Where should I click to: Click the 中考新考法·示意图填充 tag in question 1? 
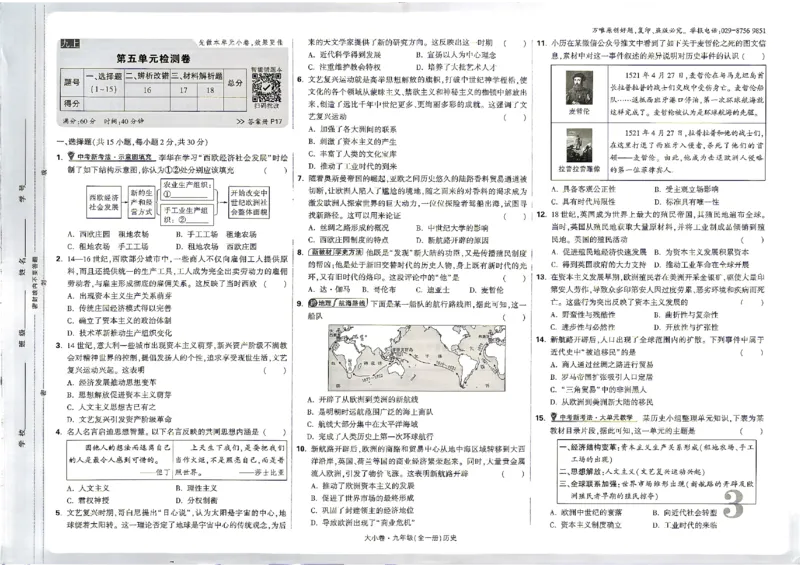click(x=110, y=157)
